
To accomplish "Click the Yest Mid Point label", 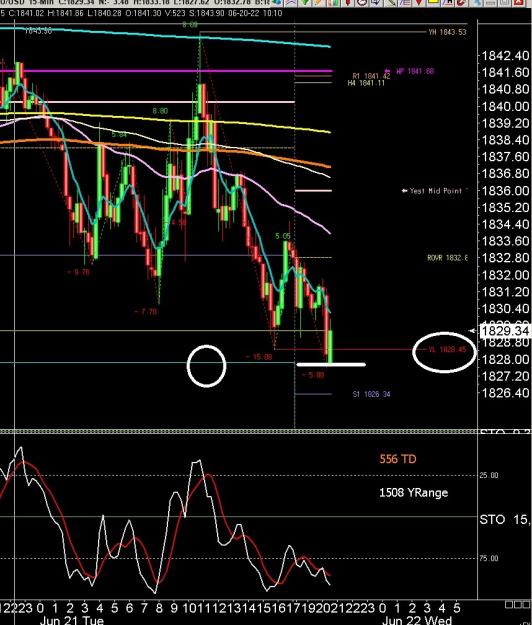I will pyautogui.click(x=436, y=191).
